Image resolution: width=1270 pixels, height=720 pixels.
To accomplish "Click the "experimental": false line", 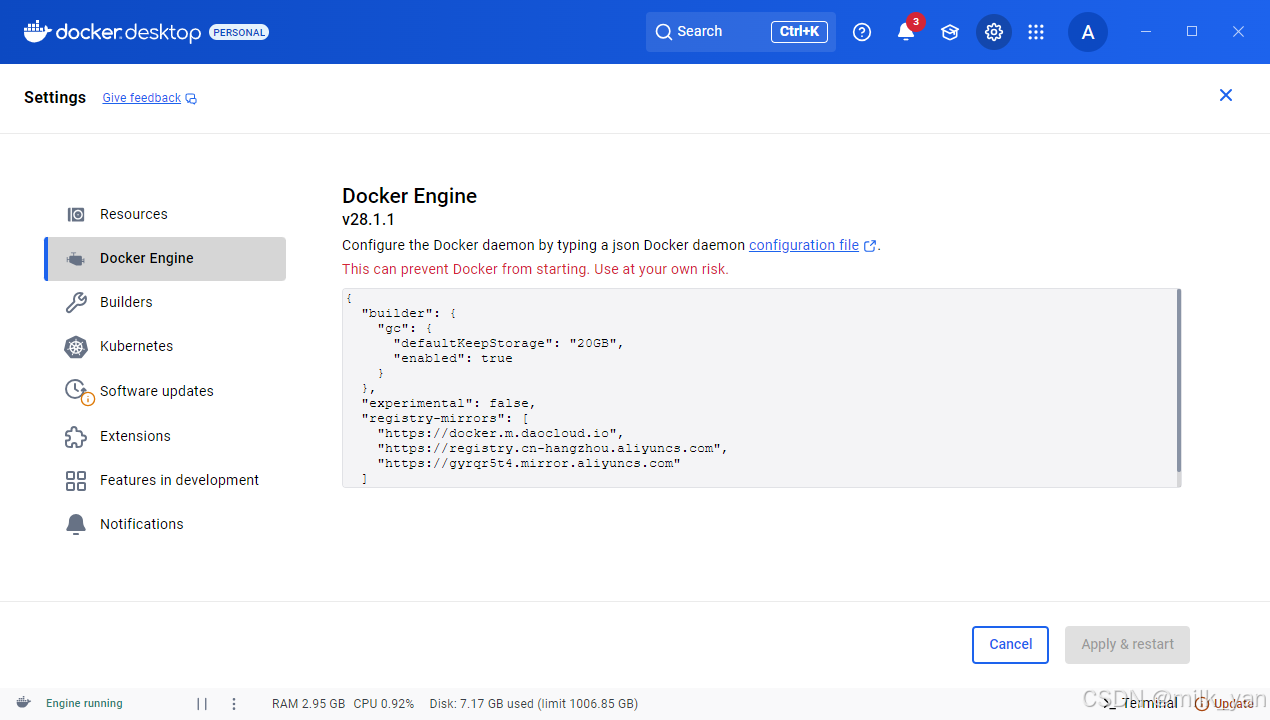I will click(449, 403).
